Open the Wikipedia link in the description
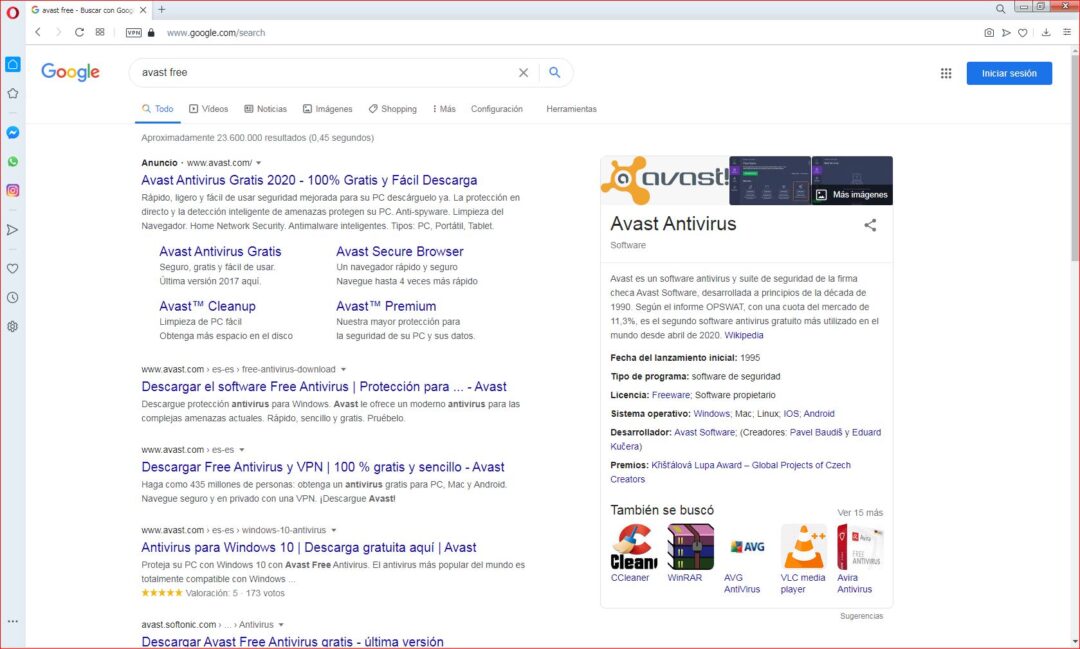 click(x=743, y=336)
